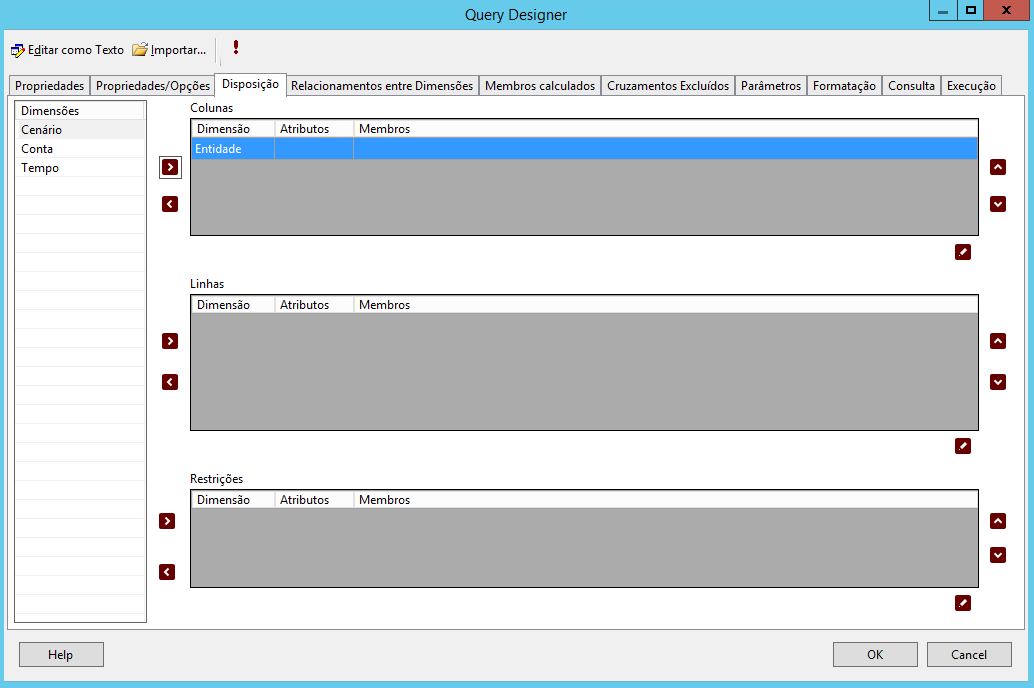Switch to the Execução tab
This screenshot has width=1034, height=688.
(x=971, y=86)
